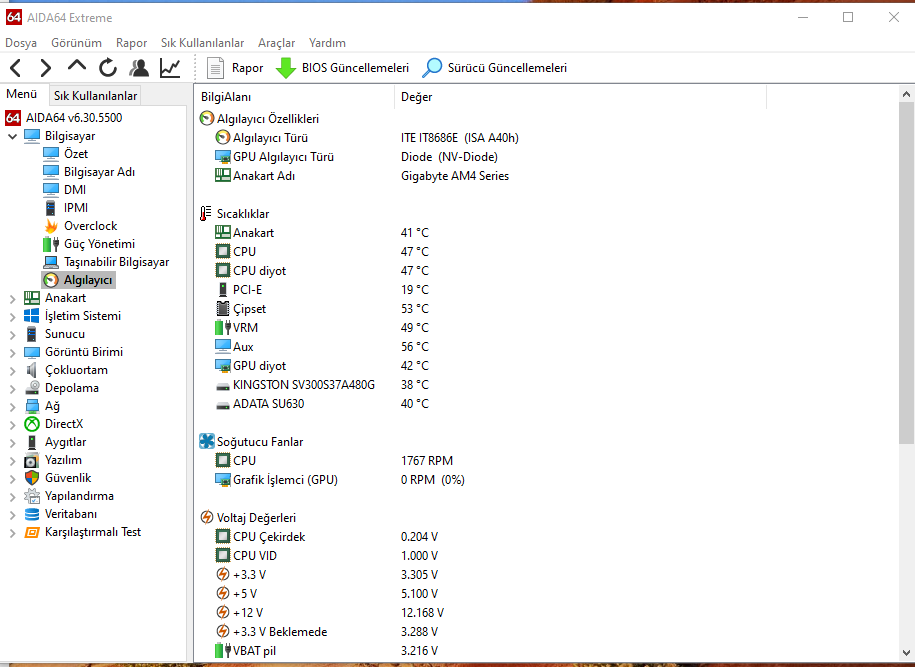Click the green BIOS download arrow icon

(x=285, y=68)
